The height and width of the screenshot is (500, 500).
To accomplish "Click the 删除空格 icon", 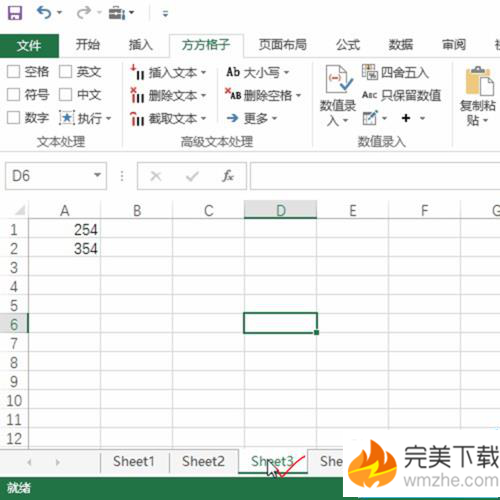I will (233, 95).
